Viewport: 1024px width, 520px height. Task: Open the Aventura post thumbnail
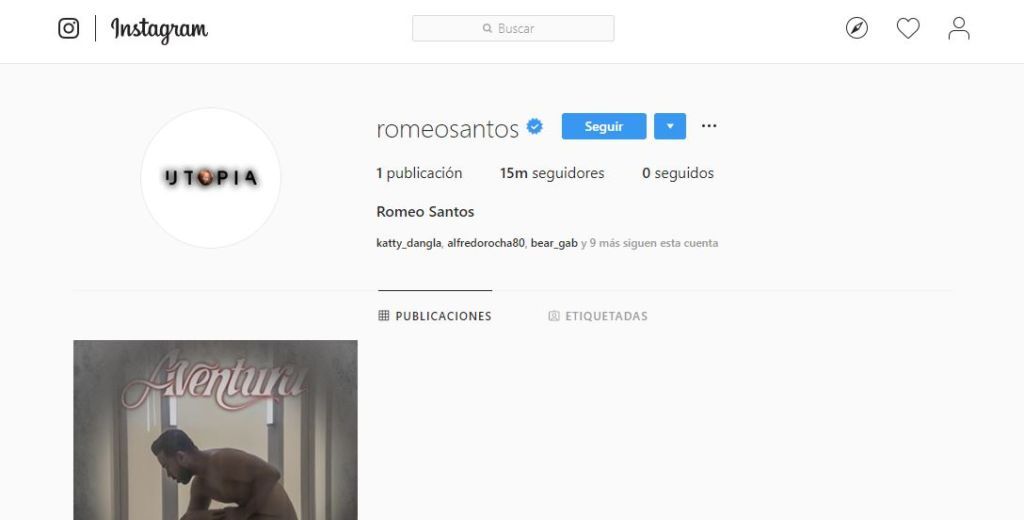click(x=216, y=430)
